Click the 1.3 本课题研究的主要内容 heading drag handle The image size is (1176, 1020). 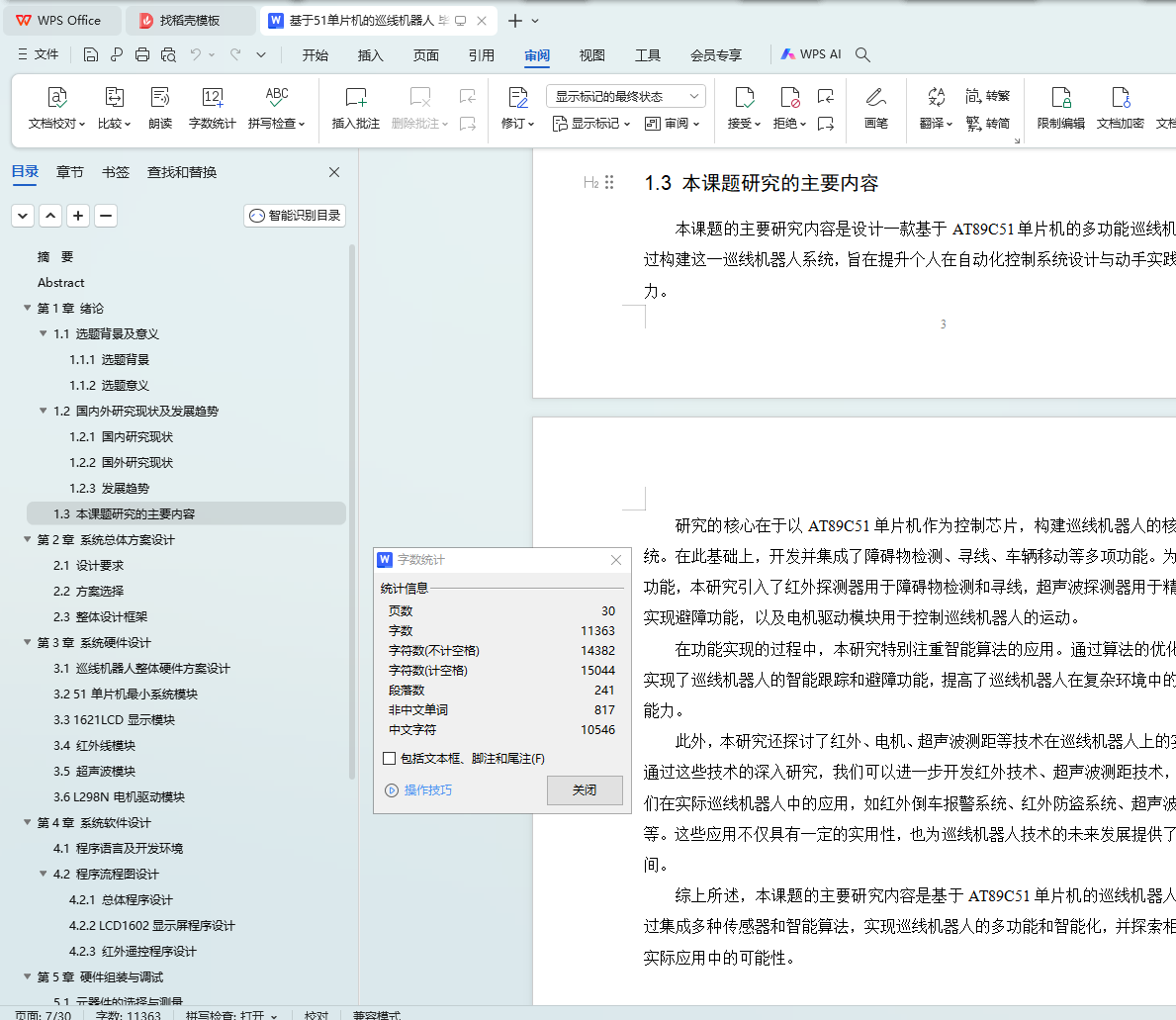click(x=609, y=182)
